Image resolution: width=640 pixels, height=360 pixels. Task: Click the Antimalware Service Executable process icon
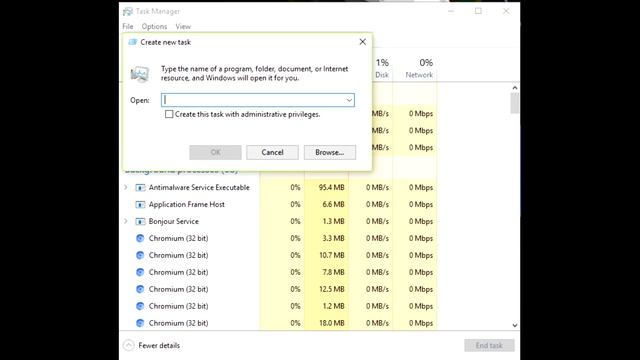[140, 188]
